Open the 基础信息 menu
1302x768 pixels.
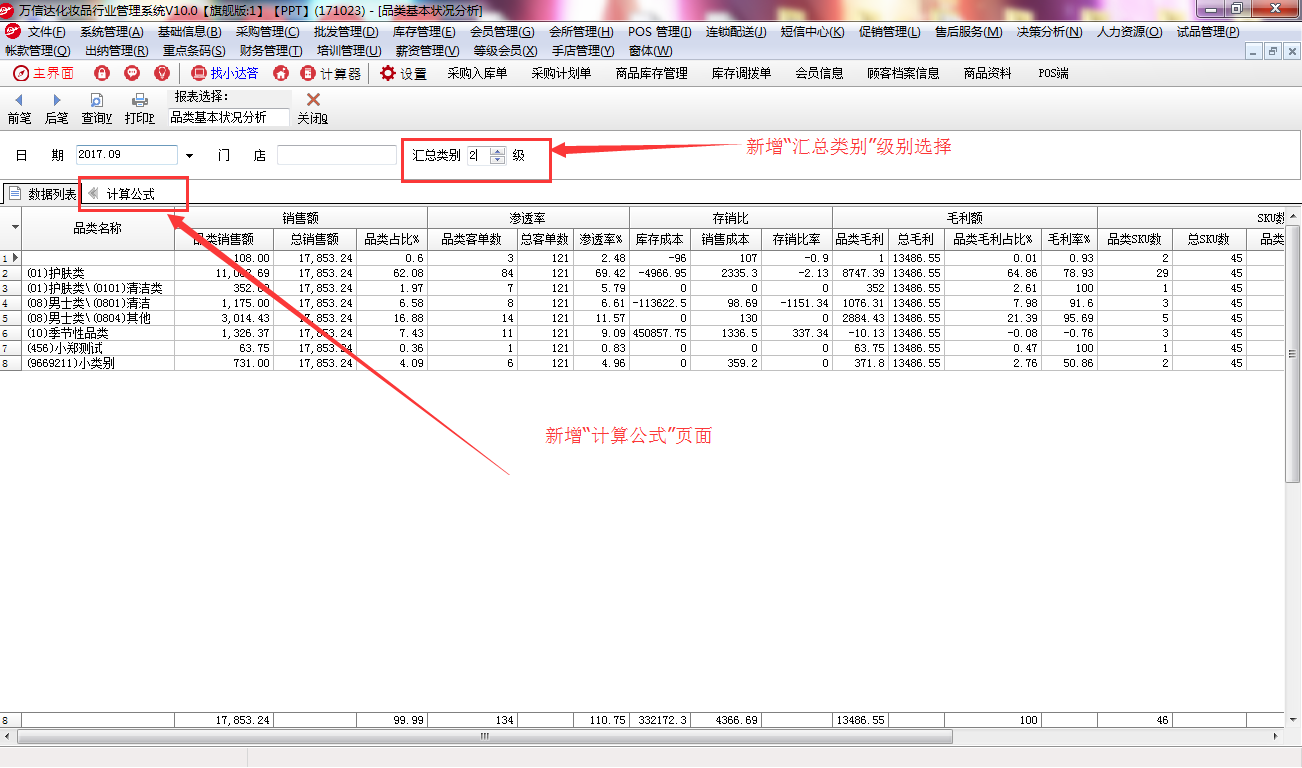190,32
